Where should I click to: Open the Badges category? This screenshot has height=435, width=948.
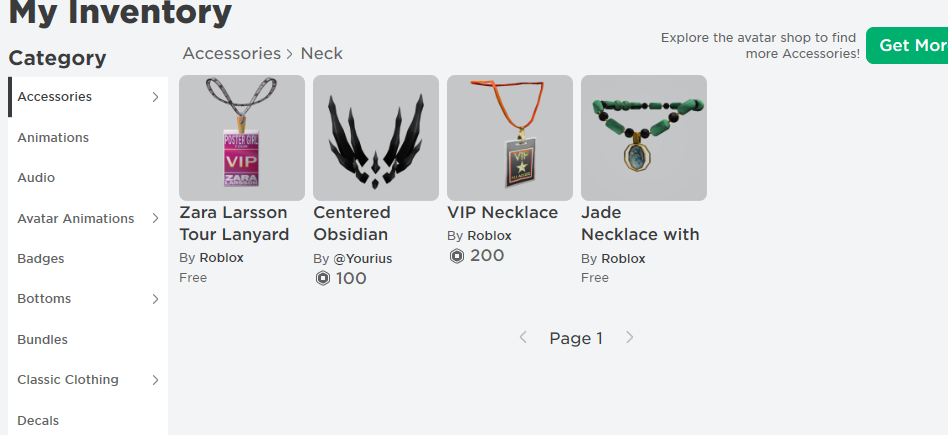point(41,259)
